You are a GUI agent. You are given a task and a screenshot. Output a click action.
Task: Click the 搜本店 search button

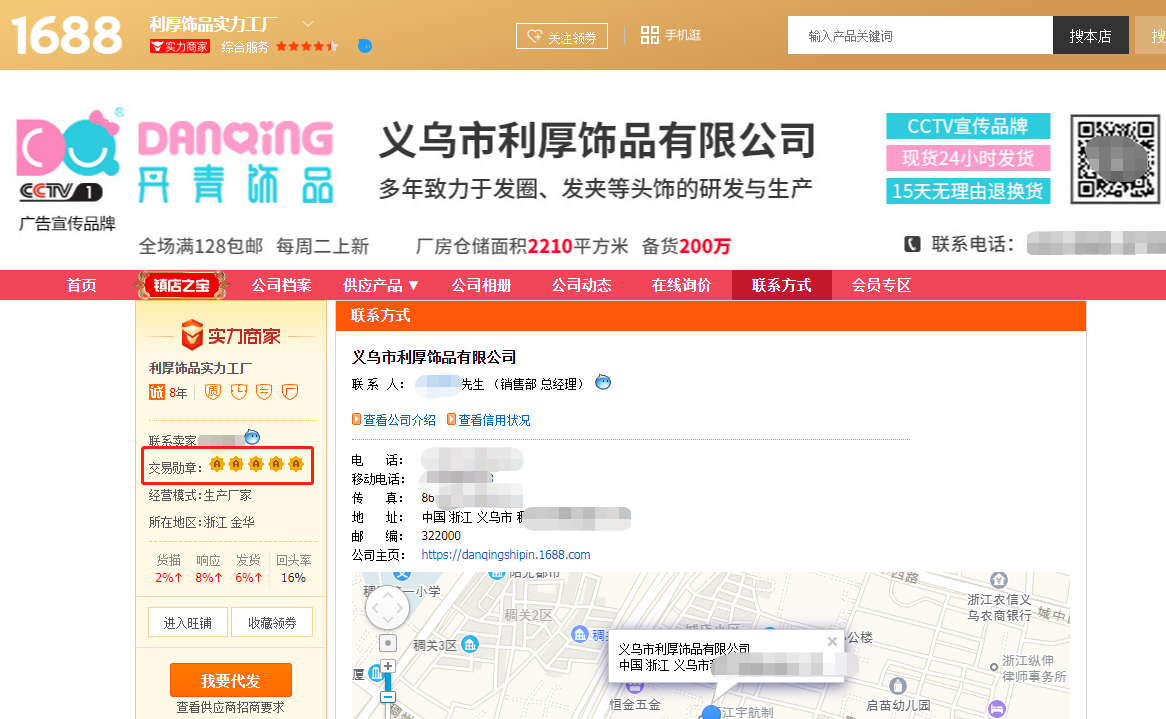click(1090, 35)
